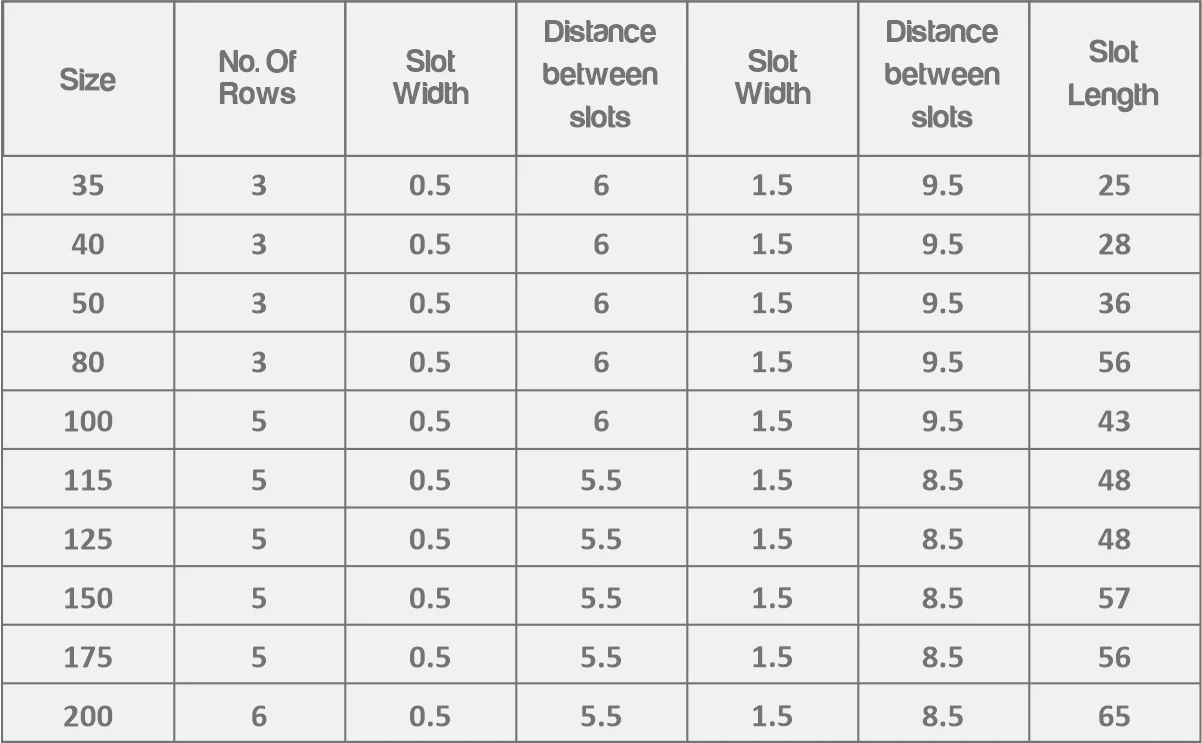
Task: Select slot length 43 in size 100 row
Action: 1114,421
